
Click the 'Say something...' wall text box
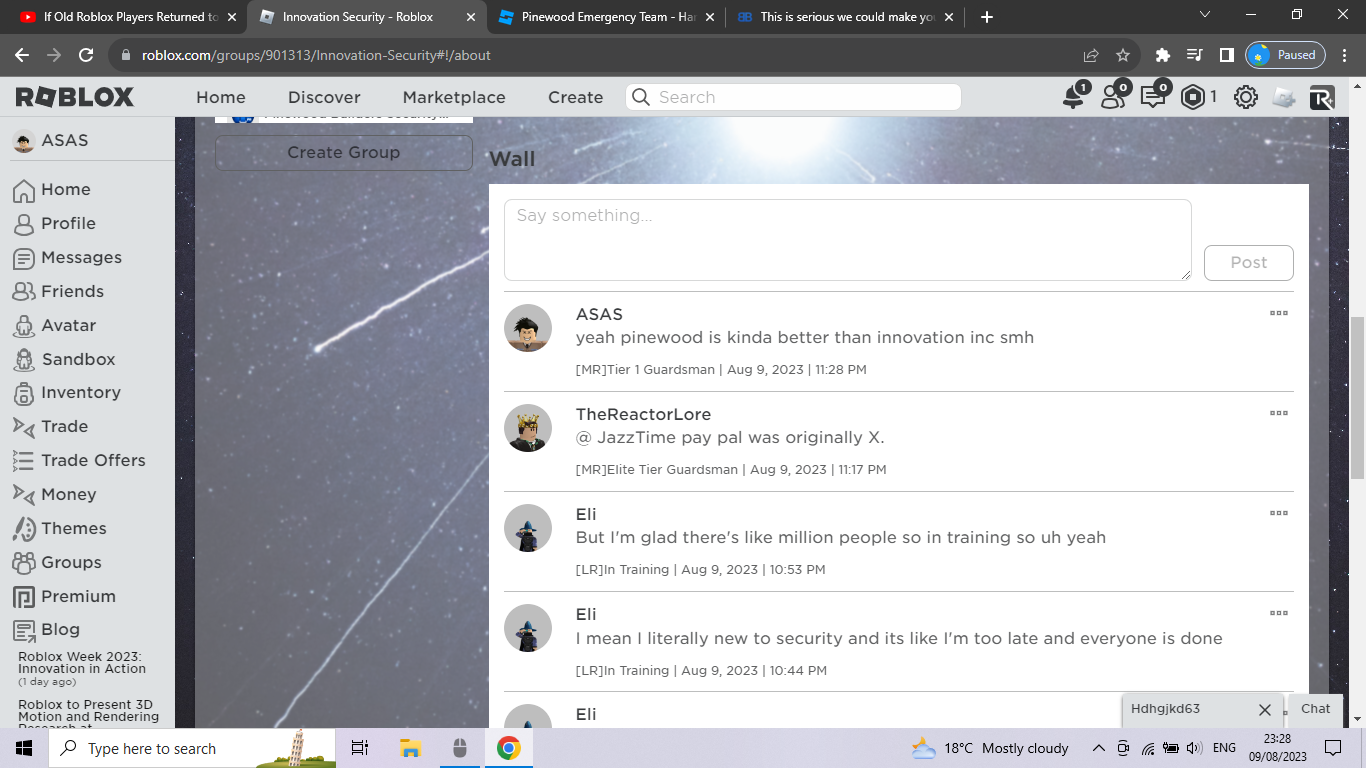pos(848,240)
